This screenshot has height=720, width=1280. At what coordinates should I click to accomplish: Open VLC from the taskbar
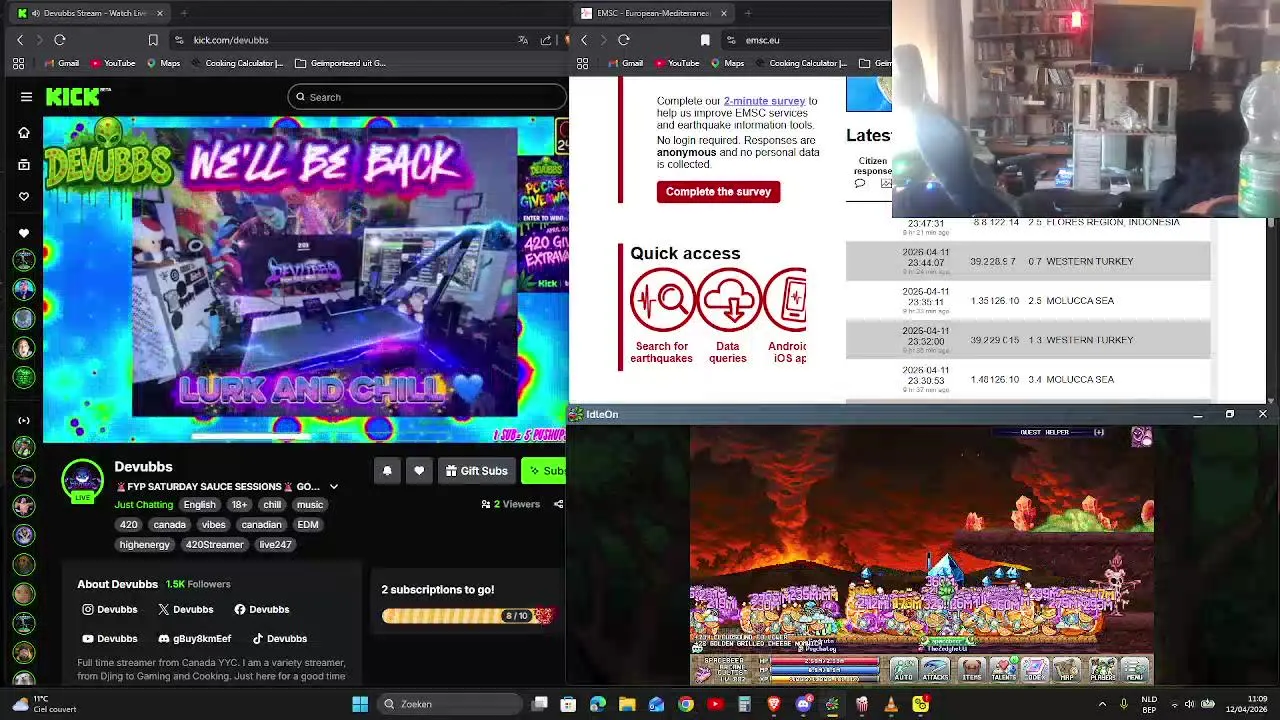click(x=891, y=704)
